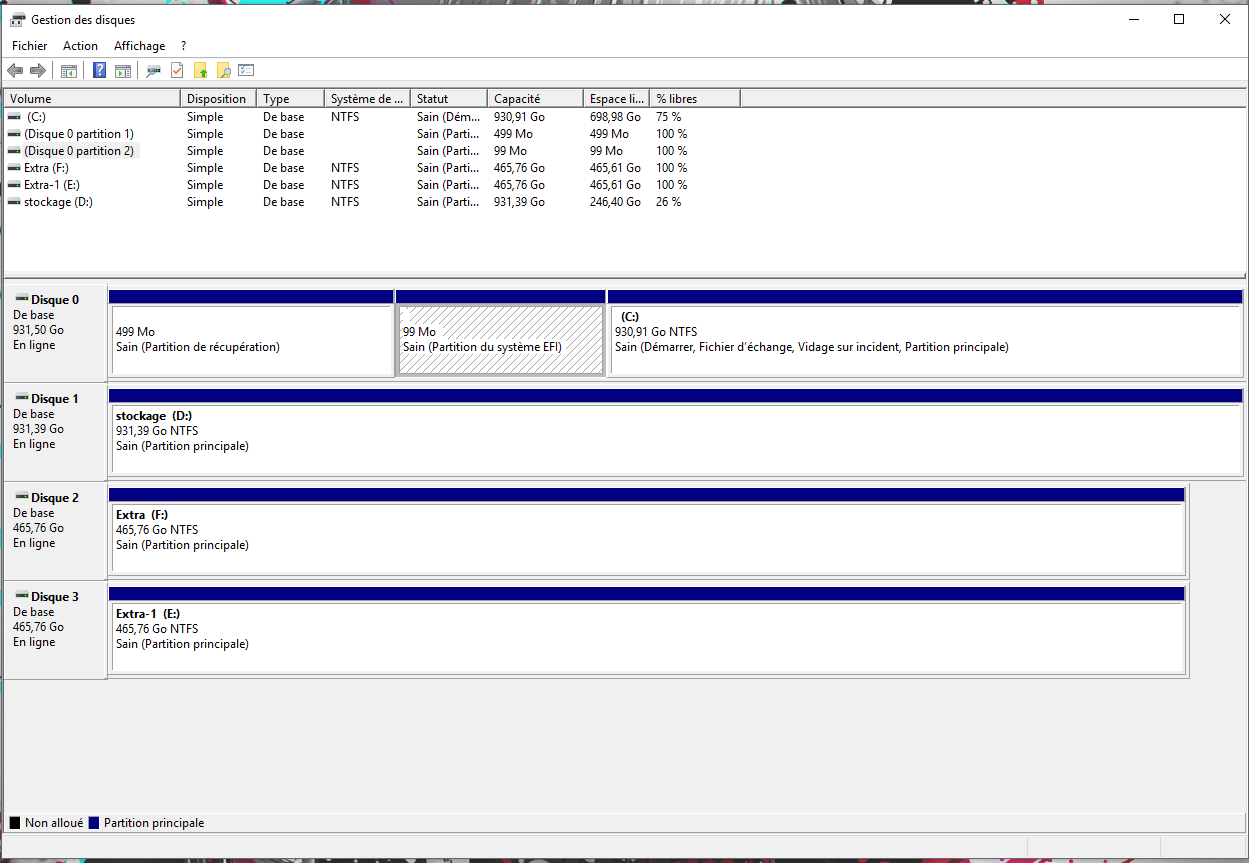Open the ? help menu
This screenshot has height=863, width=1249.
(x=184, y=46)
